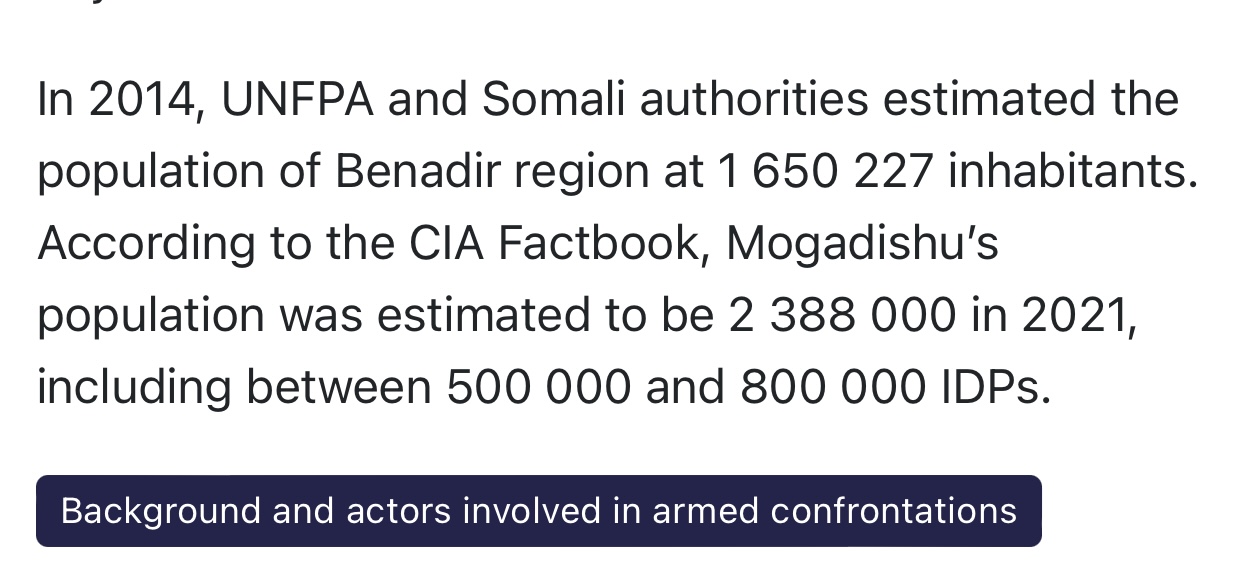
Task: Click the word According
Action: (x=145, y=246)
